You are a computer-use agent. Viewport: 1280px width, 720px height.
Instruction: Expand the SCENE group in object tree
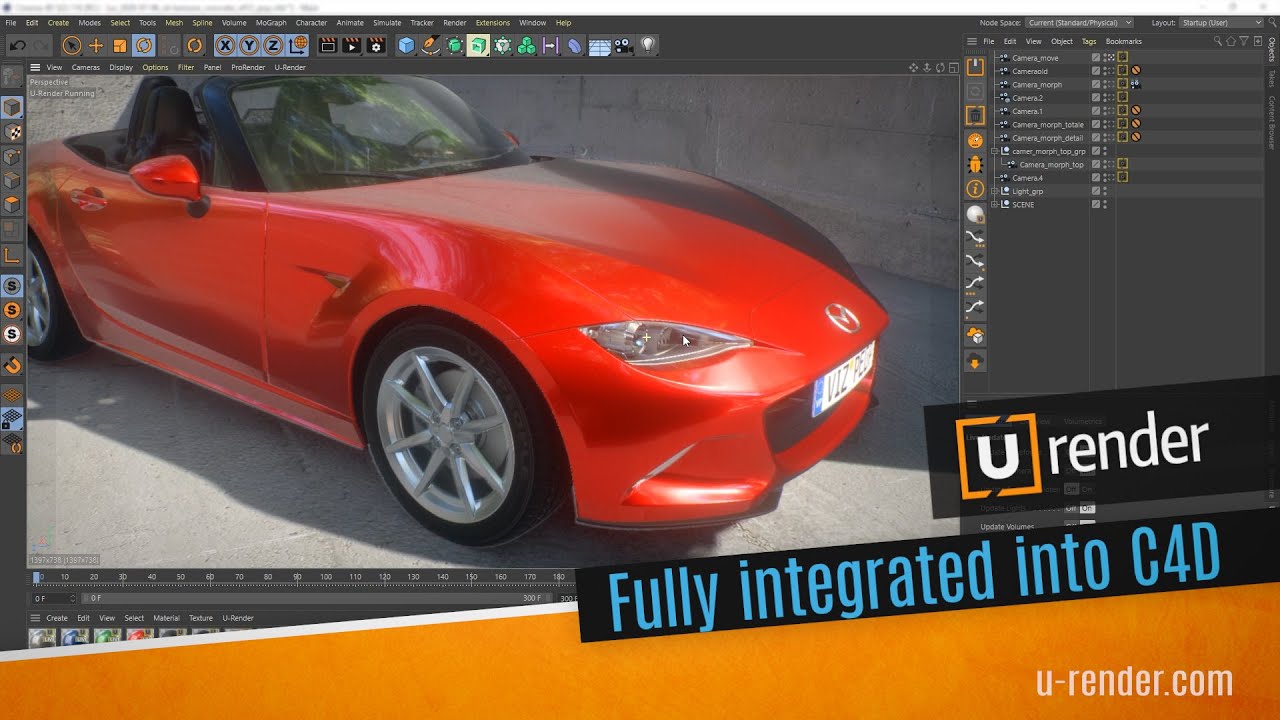(x=995, y=204)
